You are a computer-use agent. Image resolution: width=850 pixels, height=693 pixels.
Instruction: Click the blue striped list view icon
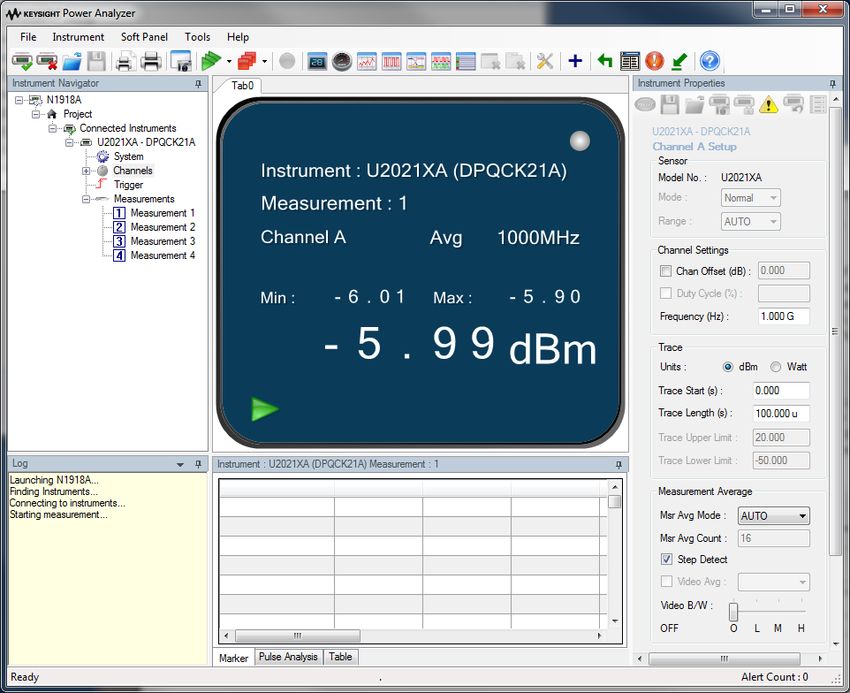(x=466, y=62)
